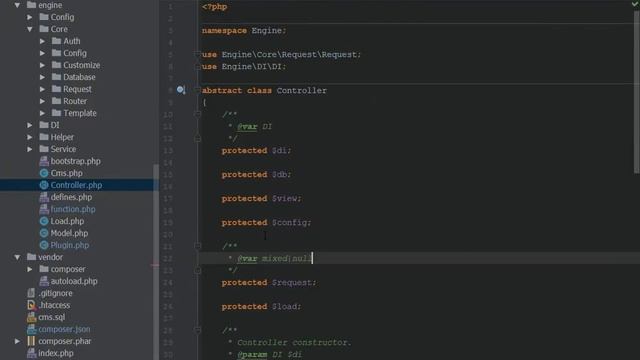Click the bootstrap.php file icon
Image resolution: width=640 pixels, height=360 pixels.
[44, 161]
